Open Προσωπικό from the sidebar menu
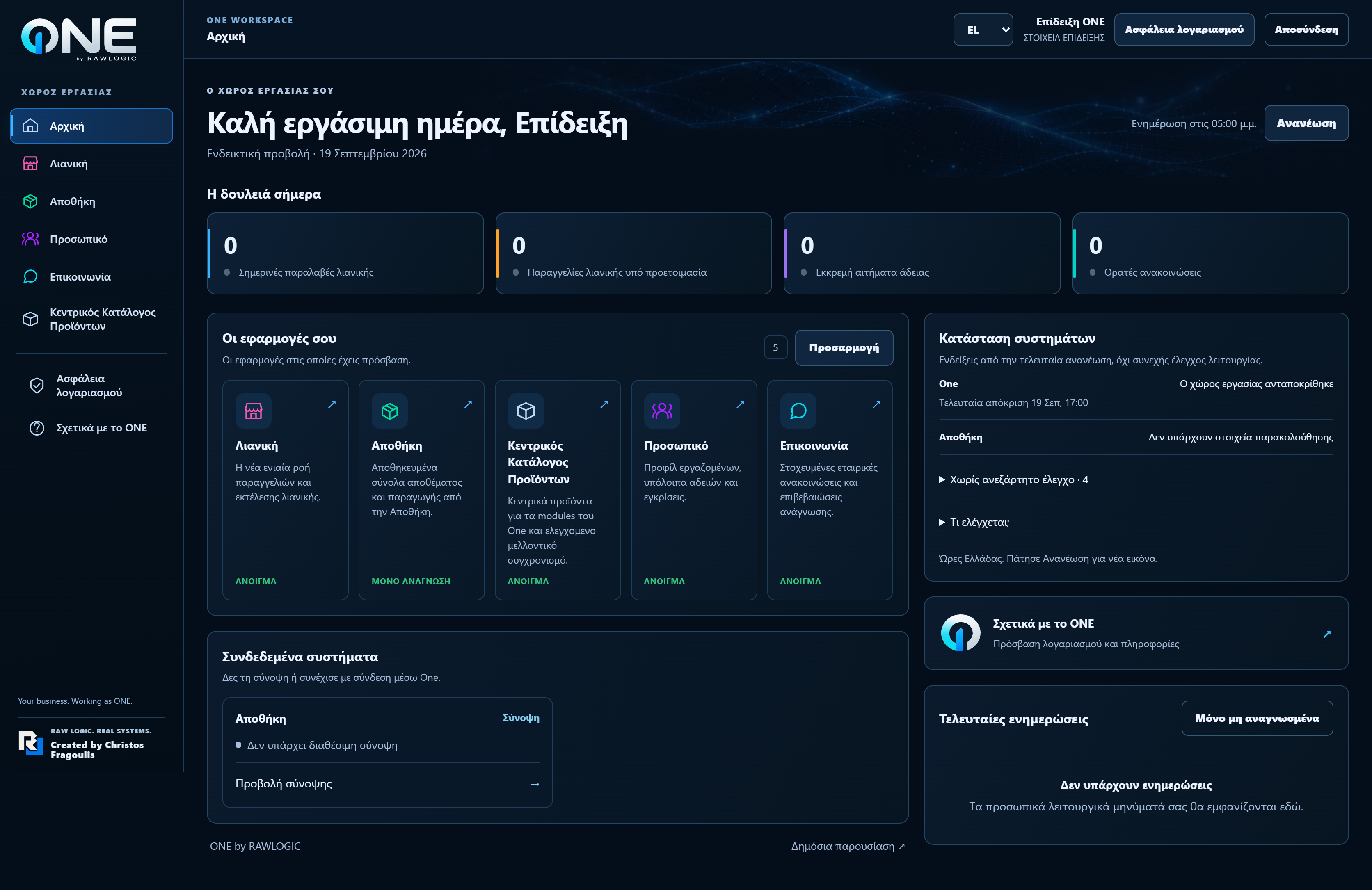Image resolution: width=1372 pixels, height=890 pixels. click(91, 239)
